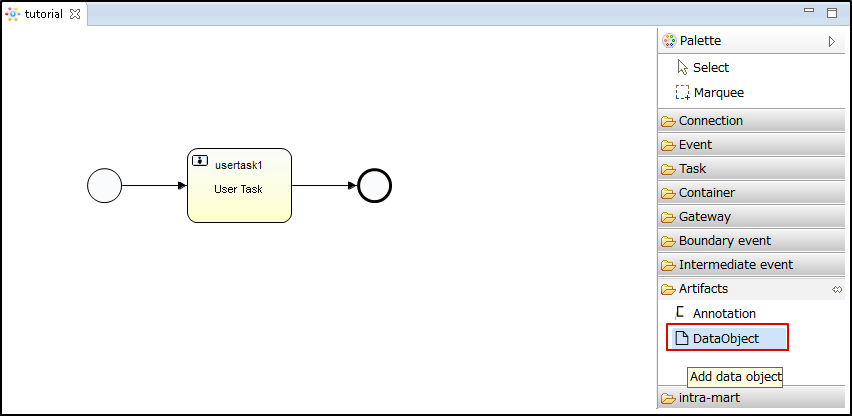Collapse the Artifacts palette drawer
The height and width of the screenshot is (416, 852).
click(x=752, y=289)
